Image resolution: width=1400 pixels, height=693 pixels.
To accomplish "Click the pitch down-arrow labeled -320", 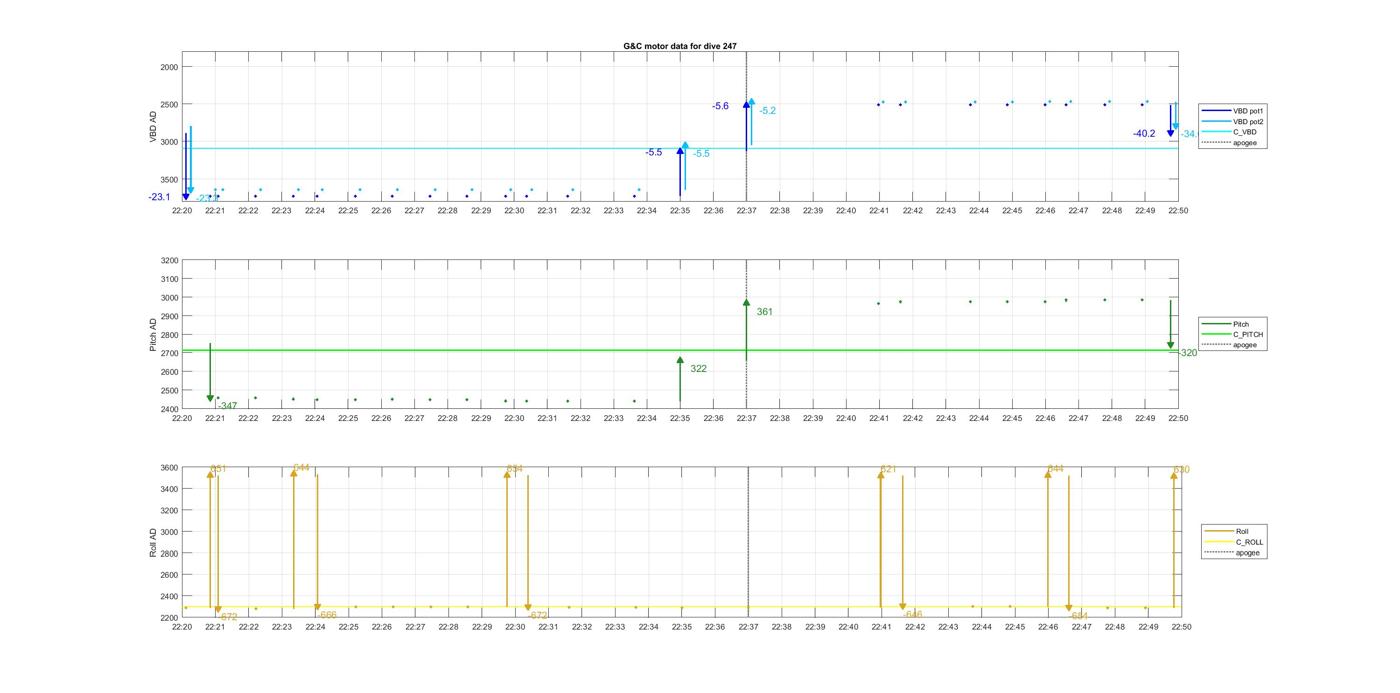I will (1170, 325).
